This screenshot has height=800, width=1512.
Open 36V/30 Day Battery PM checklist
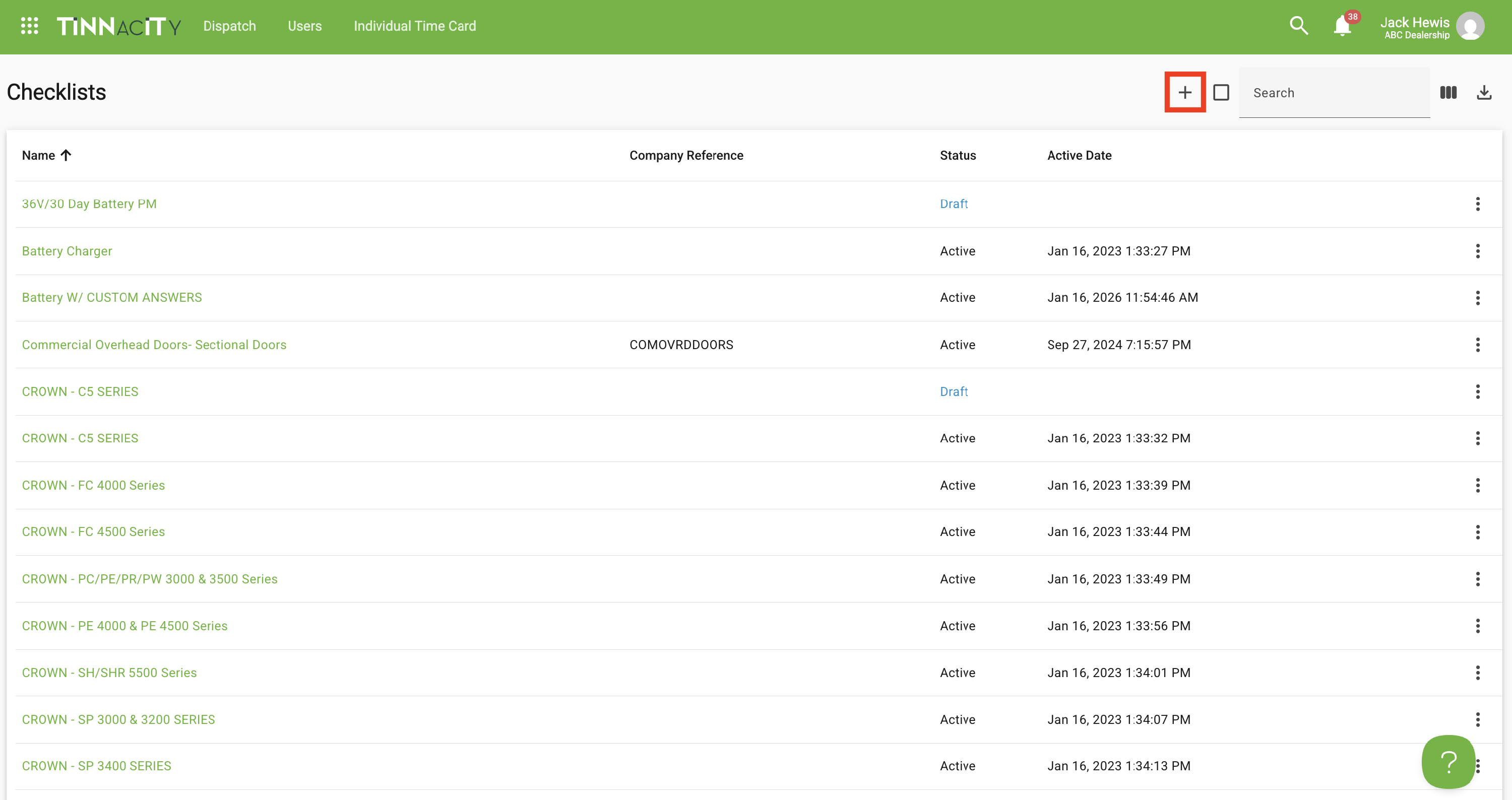(x=89, y=204)
